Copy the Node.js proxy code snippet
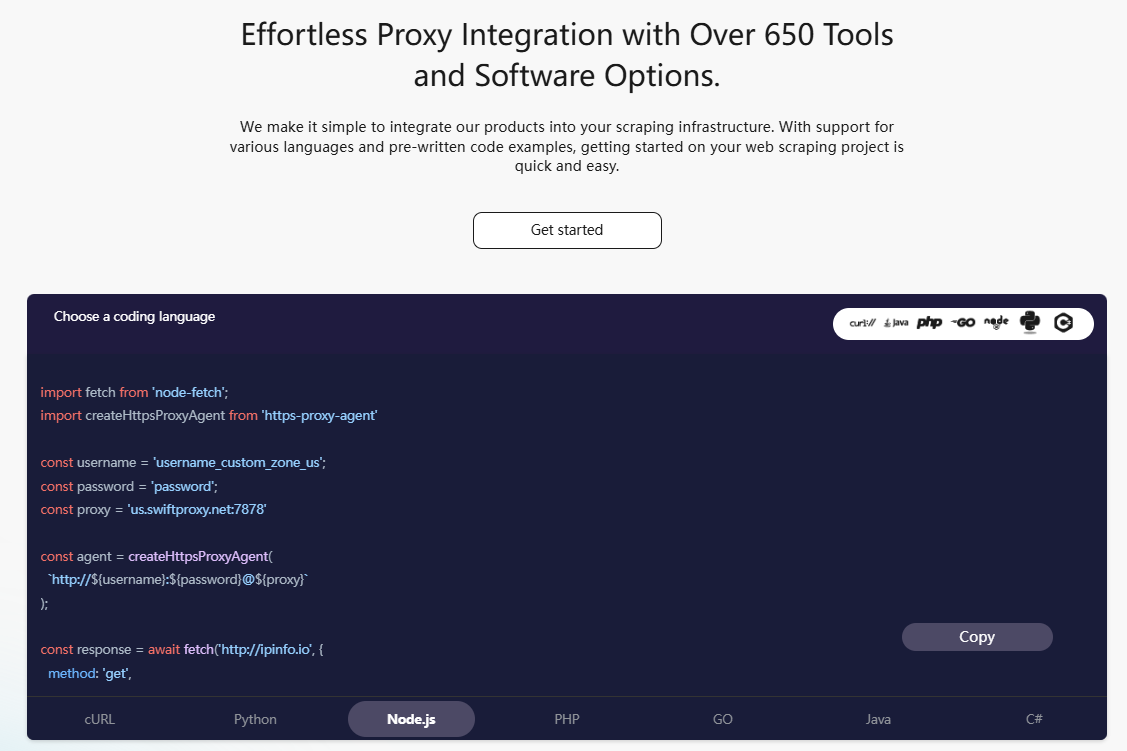 point(977,637)
